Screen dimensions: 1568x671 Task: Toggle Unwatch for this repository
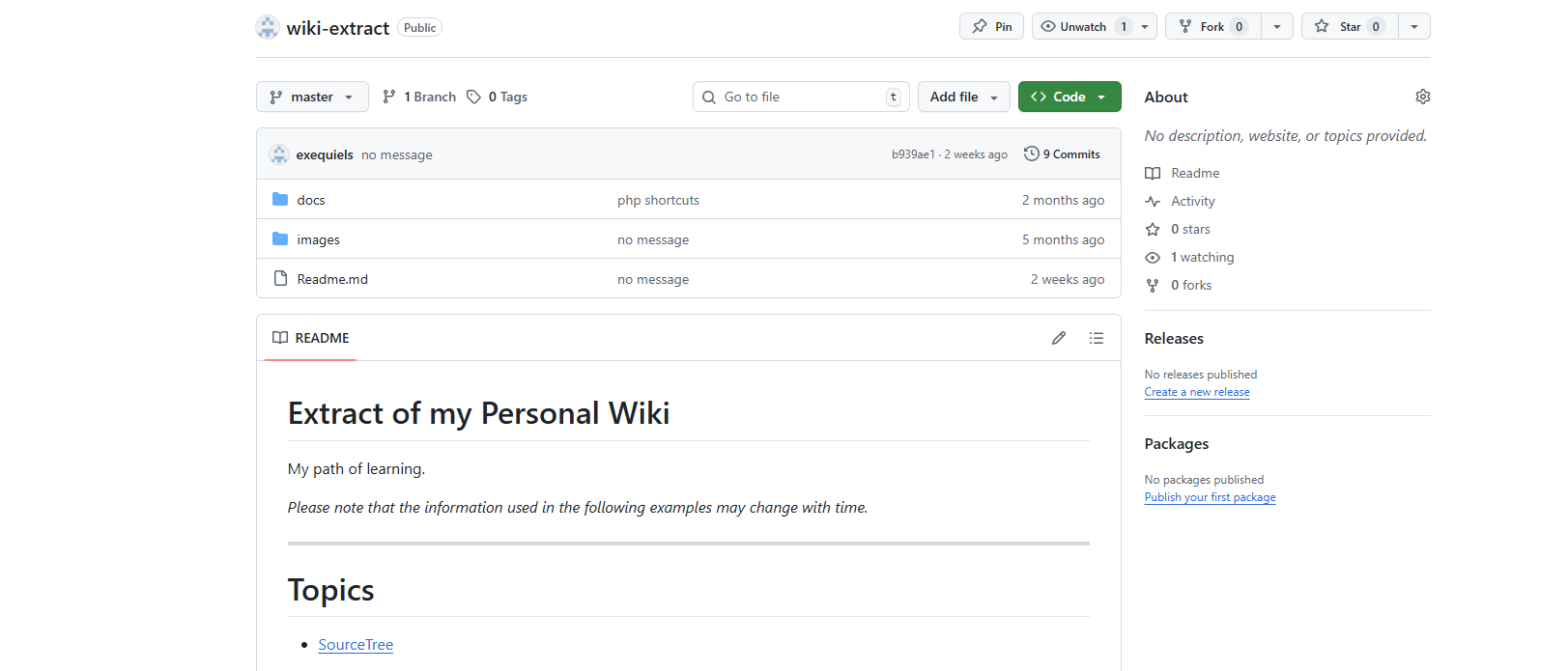click(1072, 27)
